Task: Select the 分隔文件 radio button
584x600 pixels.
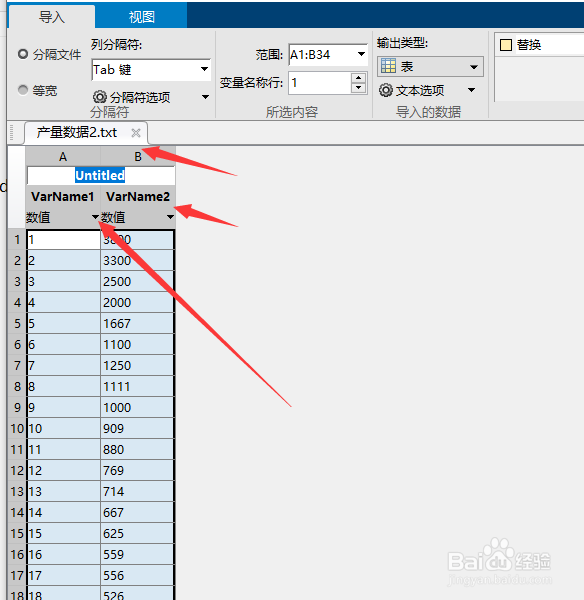Action: [x=23, y=54]
